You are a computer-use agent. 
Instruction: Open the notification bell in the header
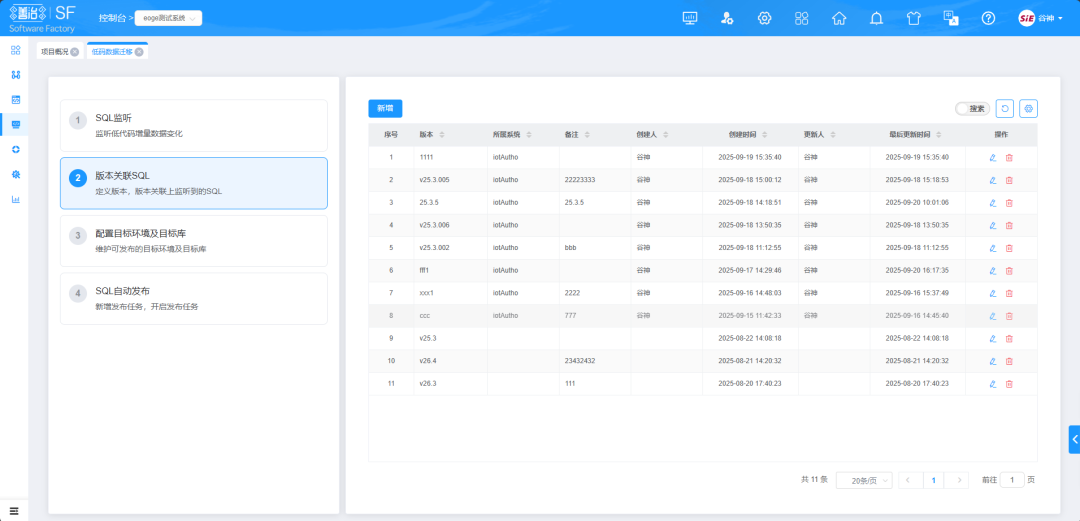coord(876,18)
